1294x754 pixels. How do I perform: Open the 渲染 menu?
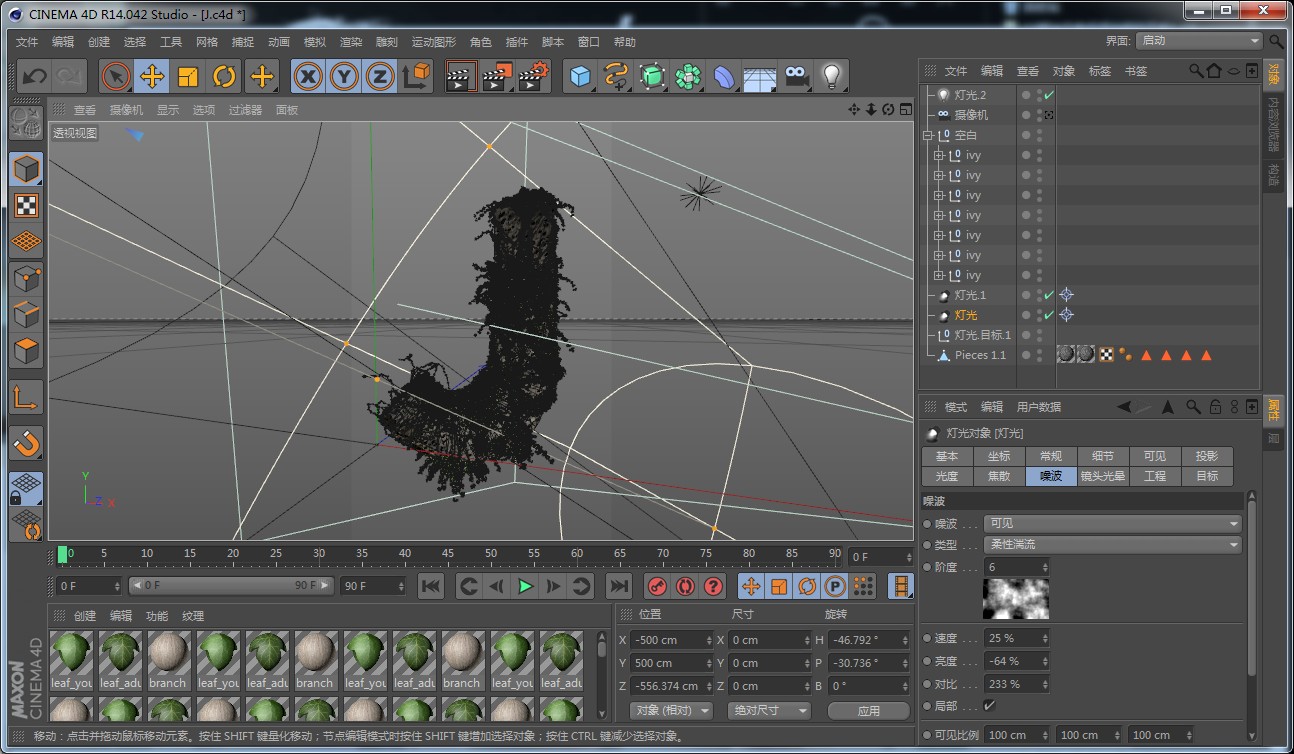point(351,42)
